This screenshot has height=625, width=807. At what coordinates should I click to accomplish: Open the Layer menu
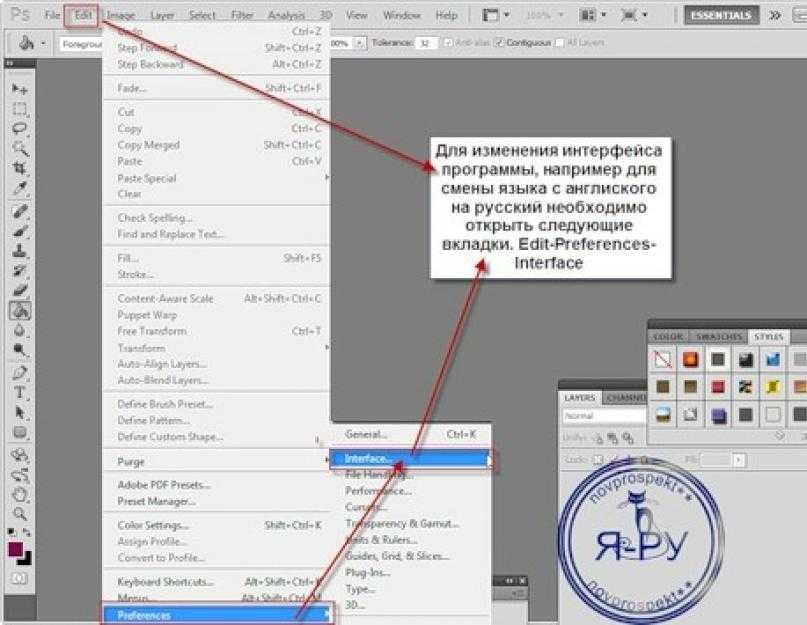(162, 15)
